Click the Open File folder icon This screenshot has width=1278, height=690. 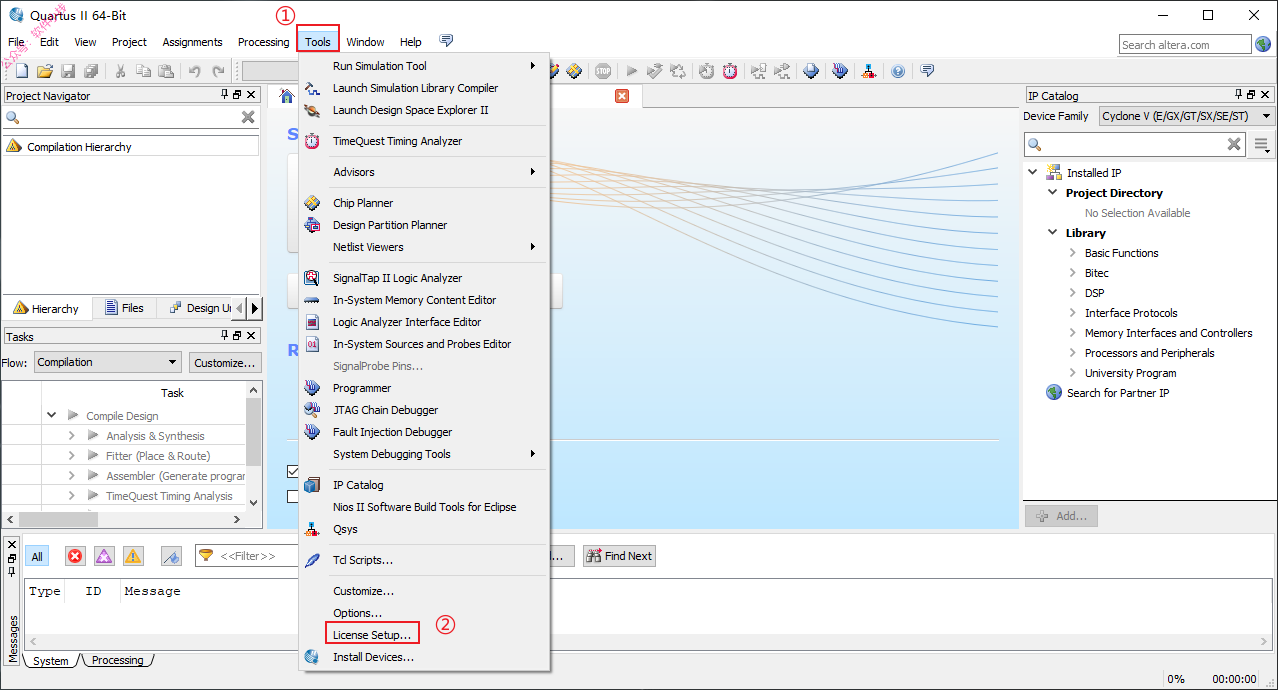45,71
